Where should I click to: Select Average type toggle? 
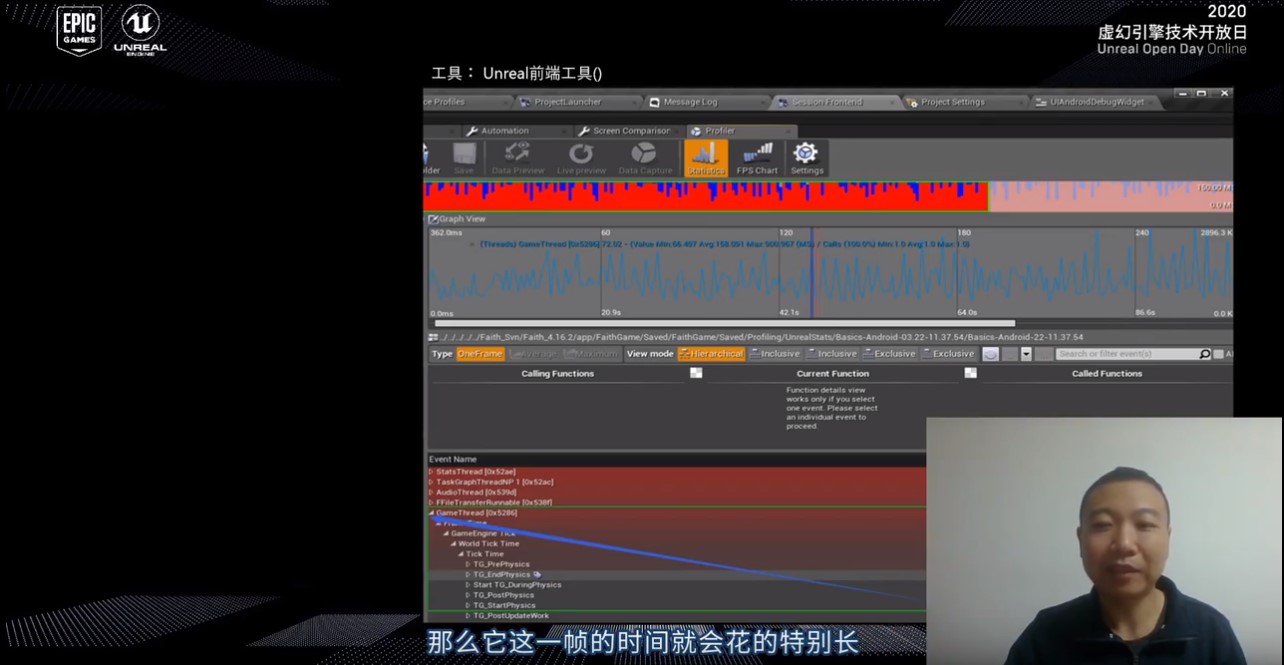tap(533, 354)
